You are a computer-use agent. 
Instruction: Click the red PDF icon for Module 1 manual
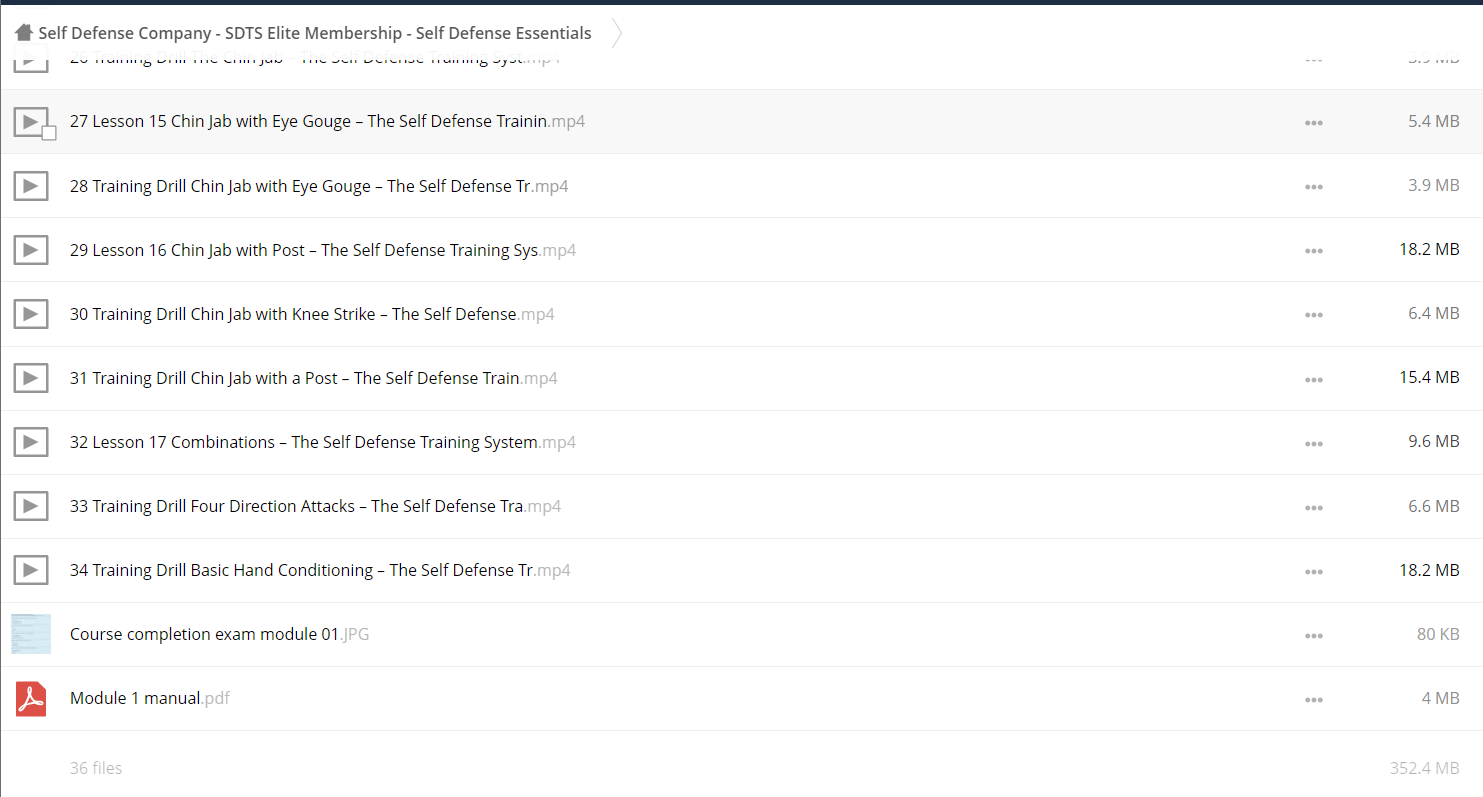tap(31, 698)
